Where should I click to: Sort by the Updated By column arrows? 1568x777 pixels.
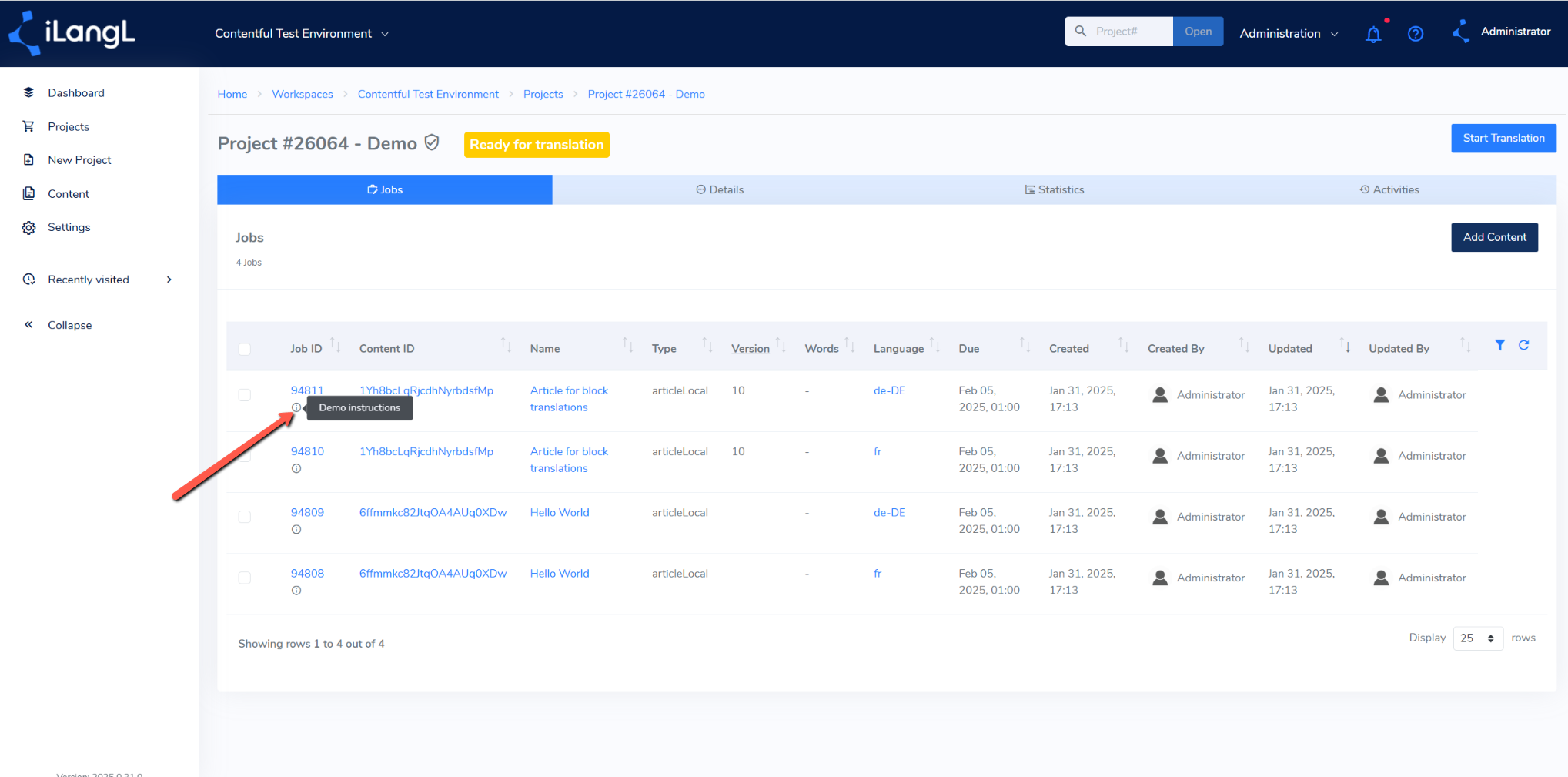(1466, 344)
